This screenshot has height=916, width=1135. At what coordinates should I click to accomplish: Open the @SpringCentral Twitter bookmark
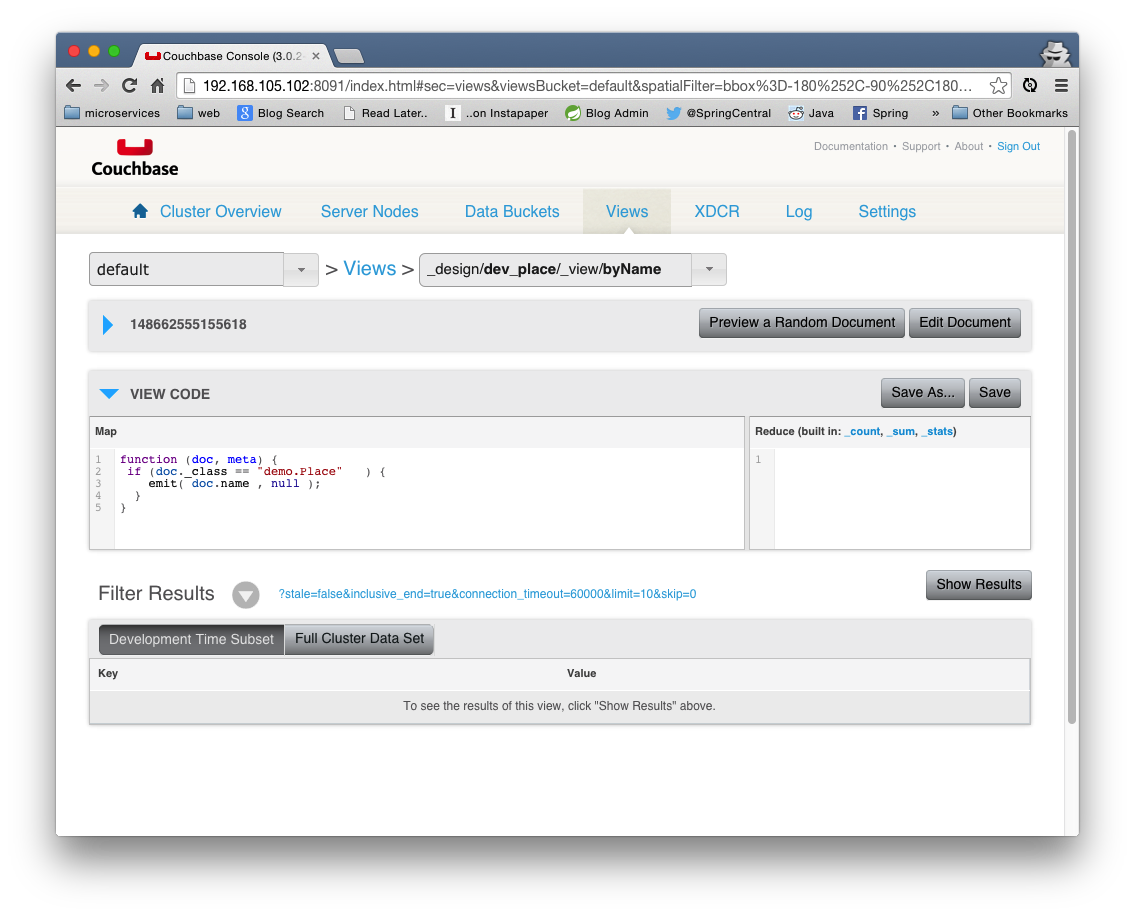coord(718,113)
